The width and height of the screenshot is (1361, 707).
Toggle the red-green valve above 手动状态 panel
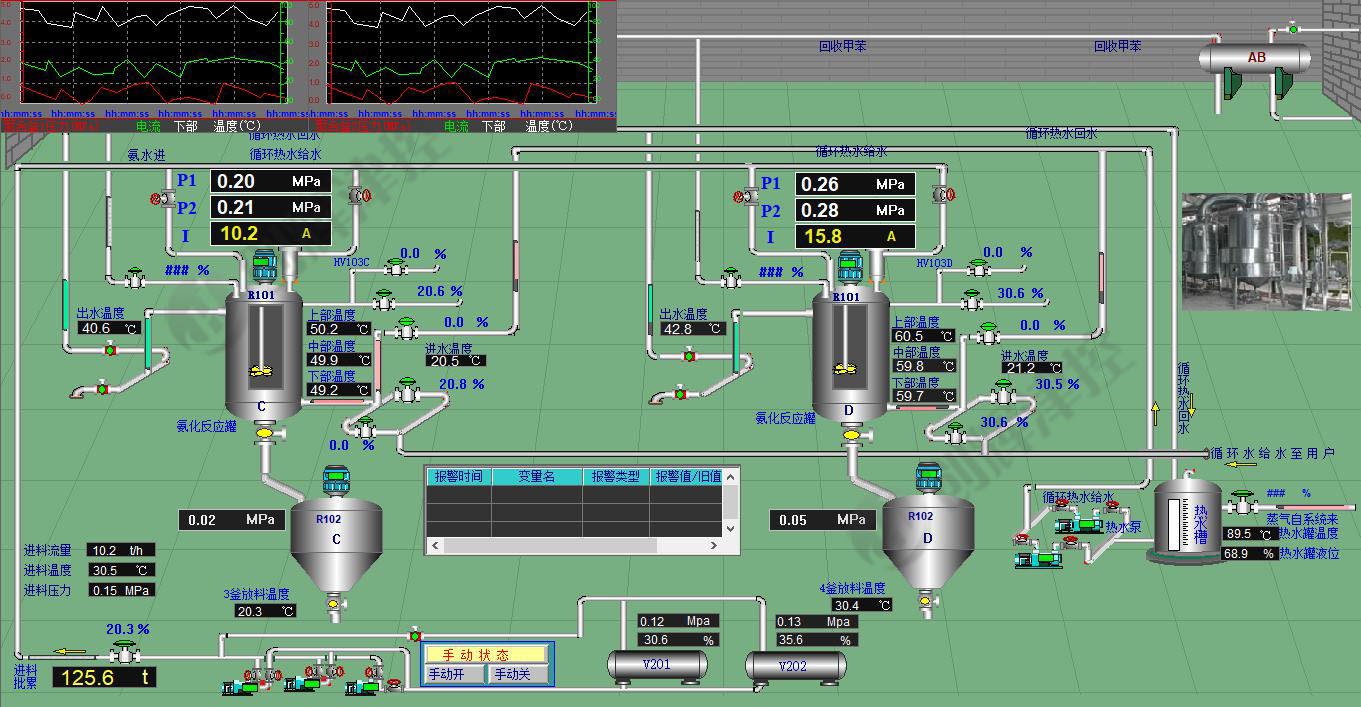[x=415, y=635]
